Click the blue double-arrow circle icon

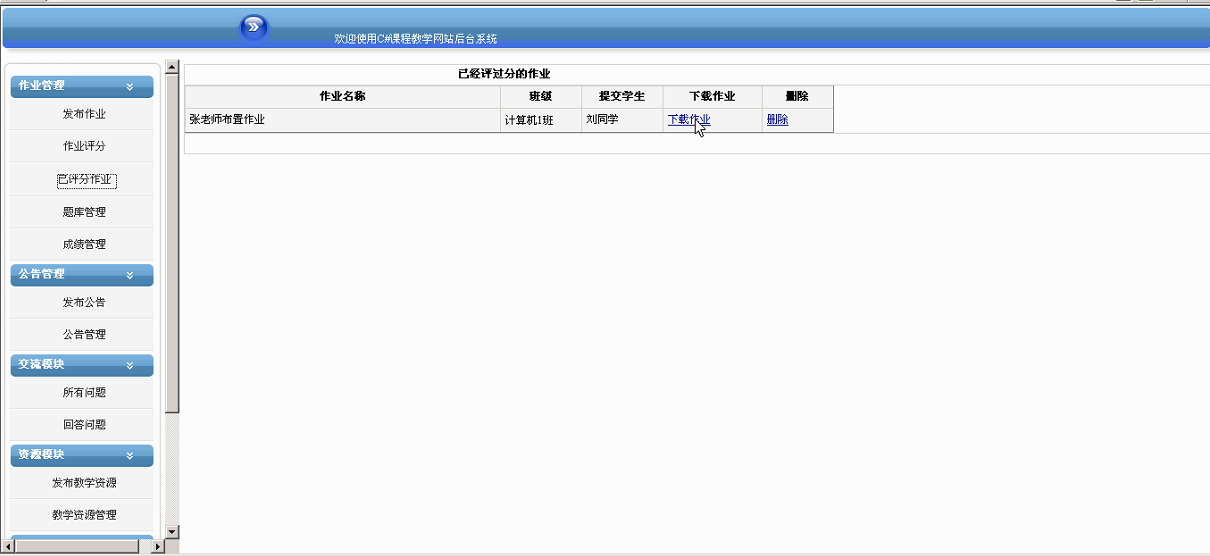pyautogui.click(x=255, y=27)
